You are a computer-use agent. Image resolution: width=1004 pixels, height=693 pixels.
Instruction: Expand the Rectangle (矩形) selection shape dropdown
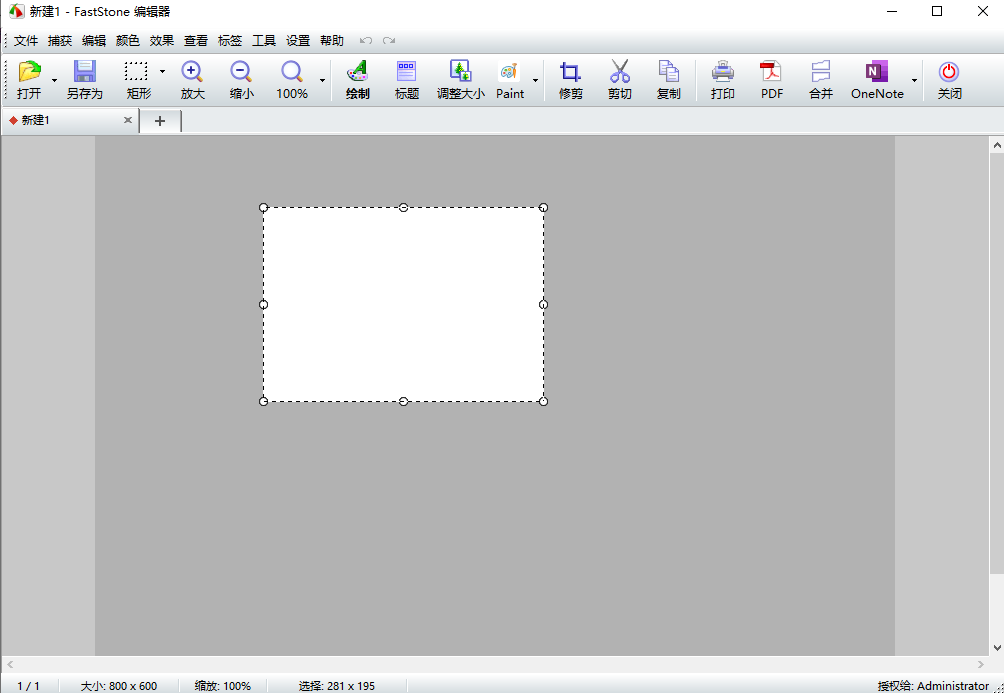(x=162, y=71)
